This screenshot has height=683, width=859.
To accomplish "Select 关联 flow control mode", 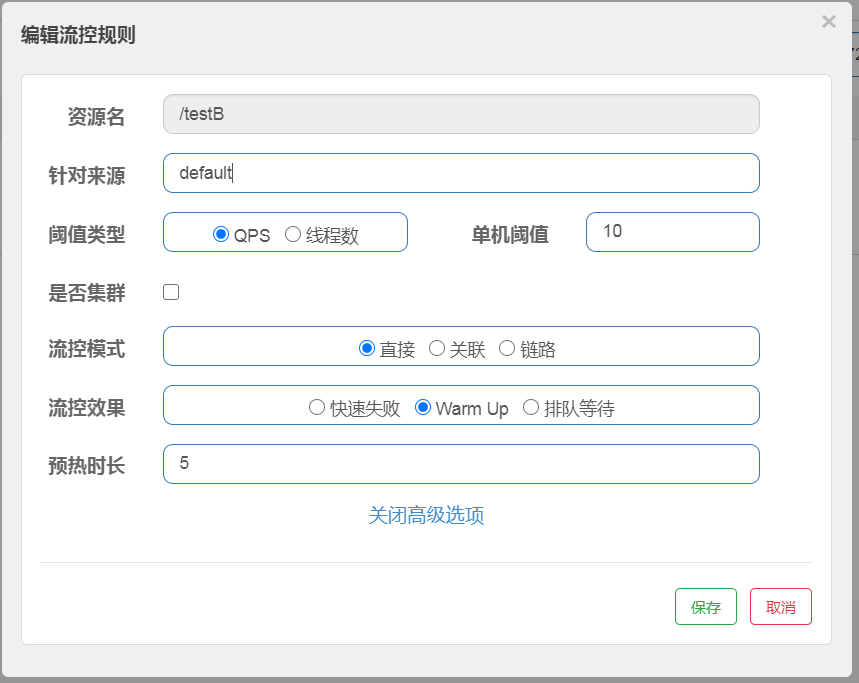I will (437, 348).
